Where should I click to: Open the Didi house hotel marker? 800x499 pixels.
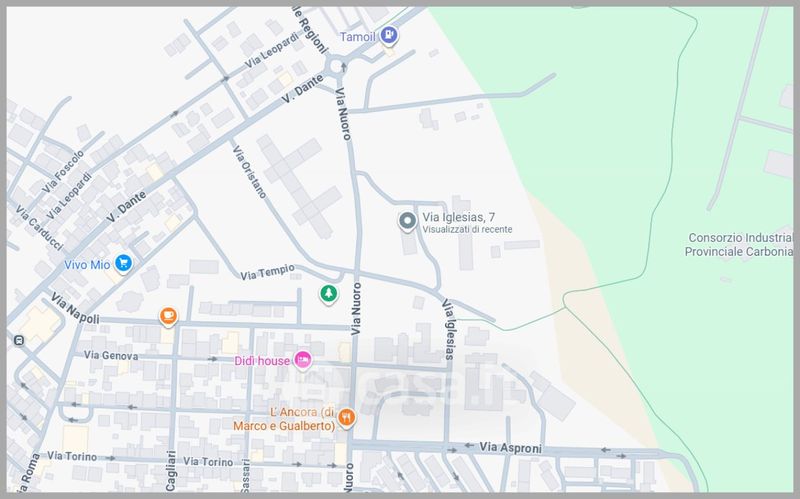pos(303,360)
